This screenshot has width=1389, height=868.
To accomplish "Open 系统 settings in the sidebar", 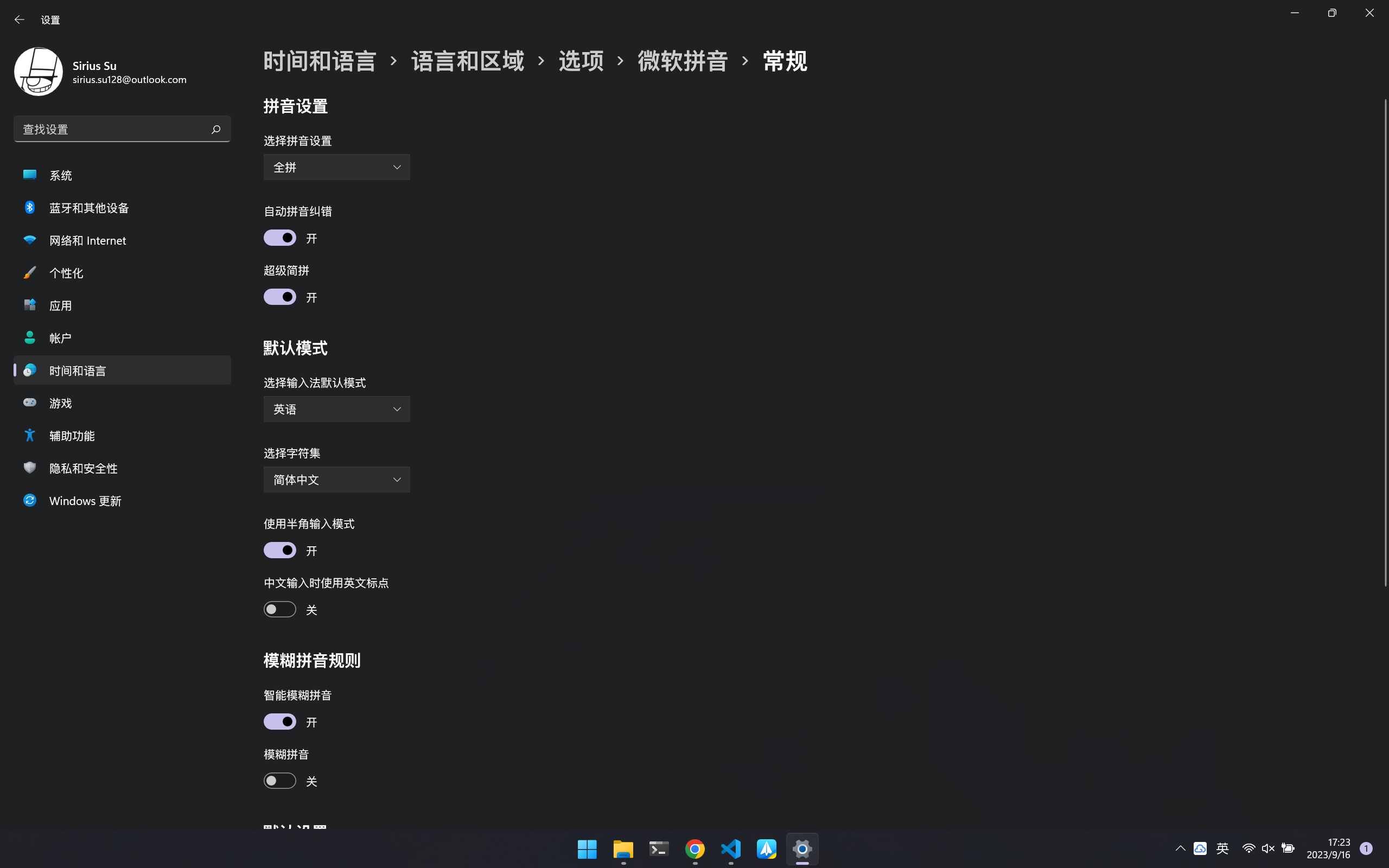I will (x=61, y=175).
